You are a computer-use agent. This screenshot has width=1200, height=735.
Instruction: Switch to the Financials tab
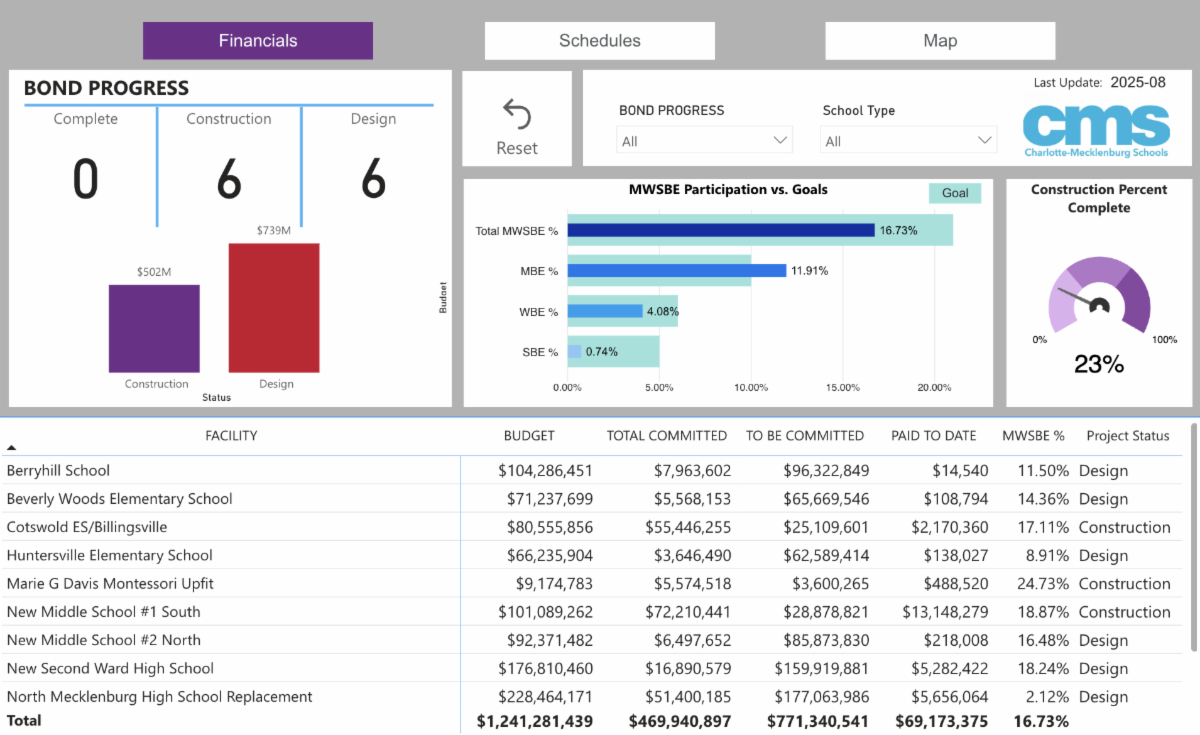(258, 41)
